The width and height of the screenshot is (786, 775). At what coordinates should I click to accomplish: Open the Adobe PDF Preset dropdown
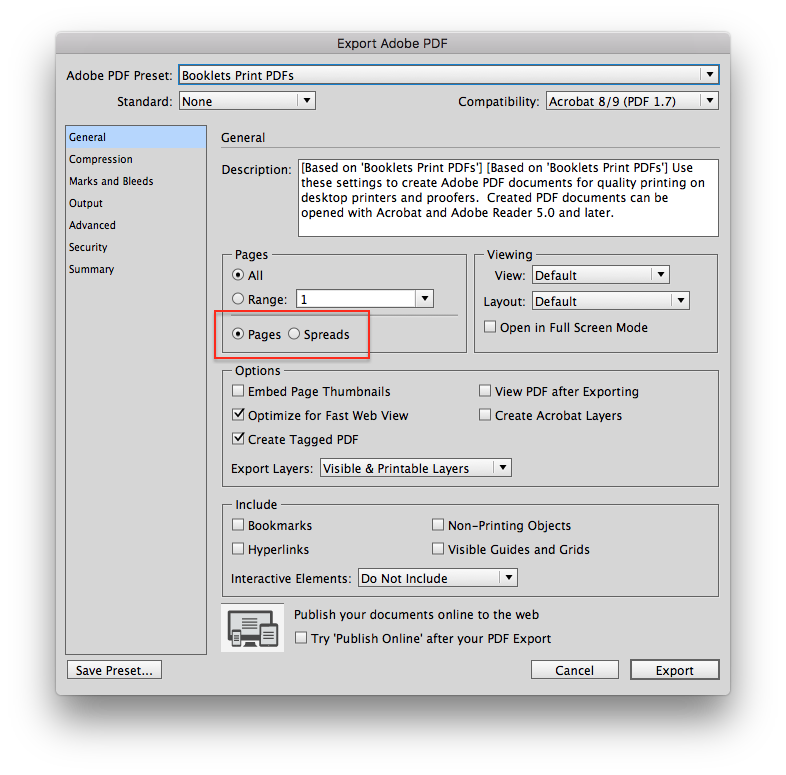coord(449,75)
